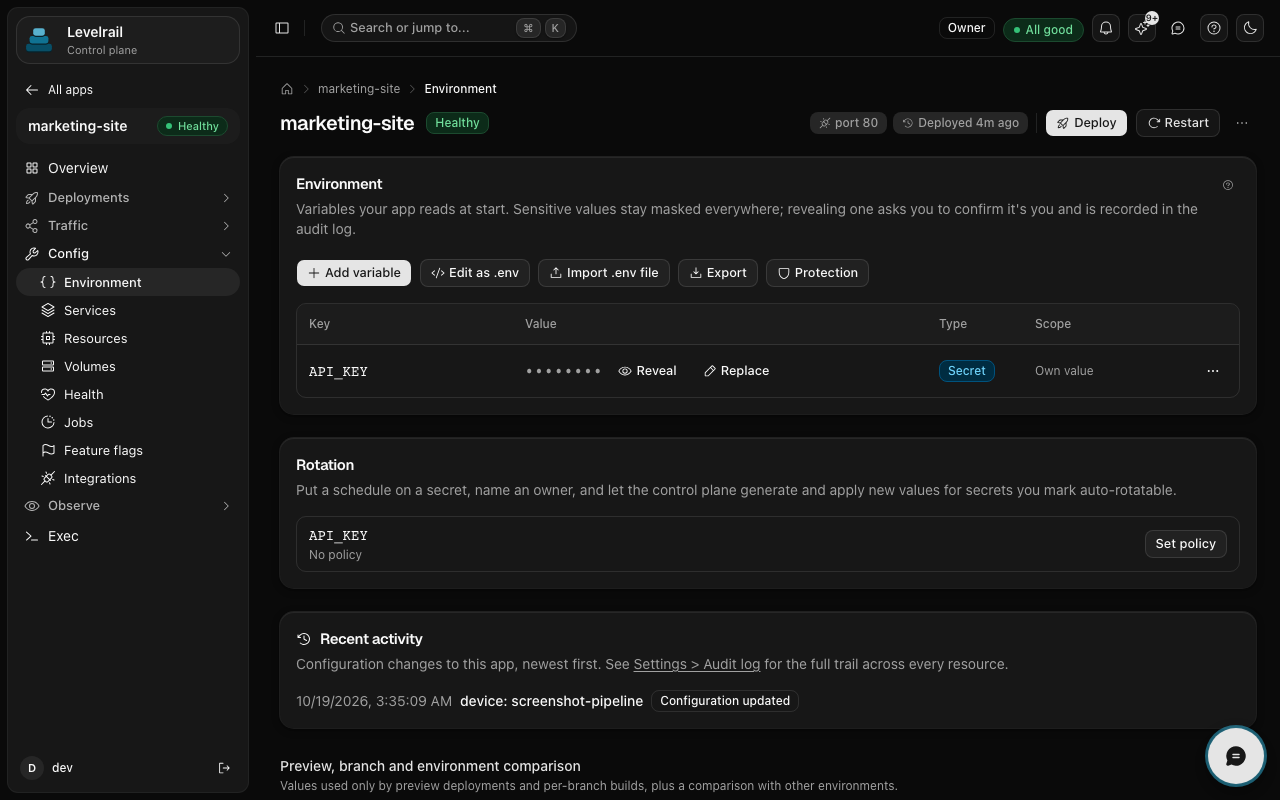Open Exec in the sidebar
1280x800 pixels.
[x=128, y=536]
